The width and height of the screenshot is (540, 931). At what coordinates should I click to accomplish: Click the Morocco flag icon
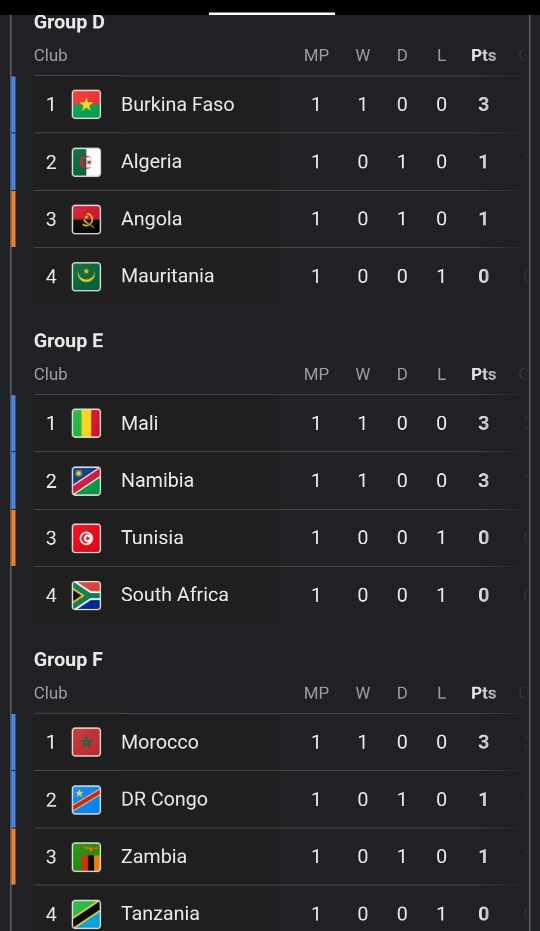click(86, 742)
